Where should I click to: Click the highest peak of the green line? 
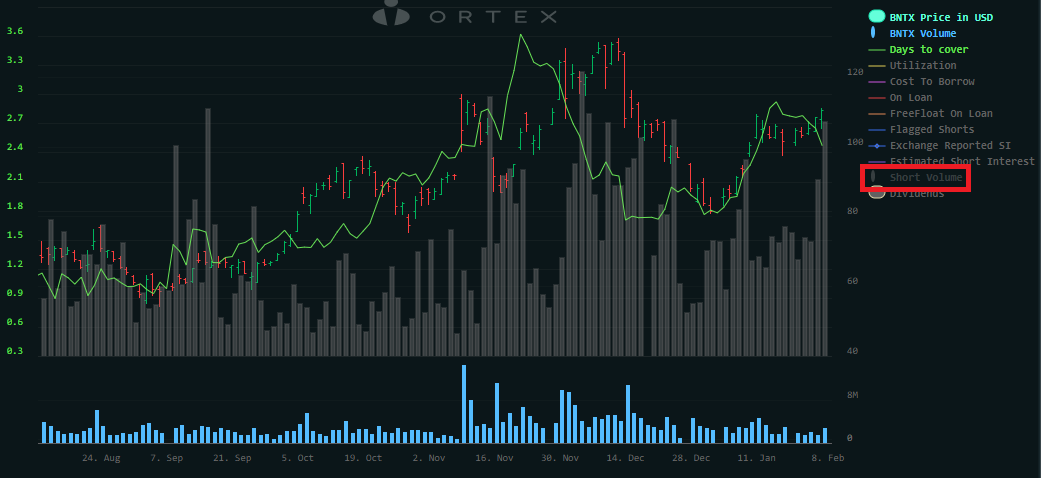(x=521, y=35)
